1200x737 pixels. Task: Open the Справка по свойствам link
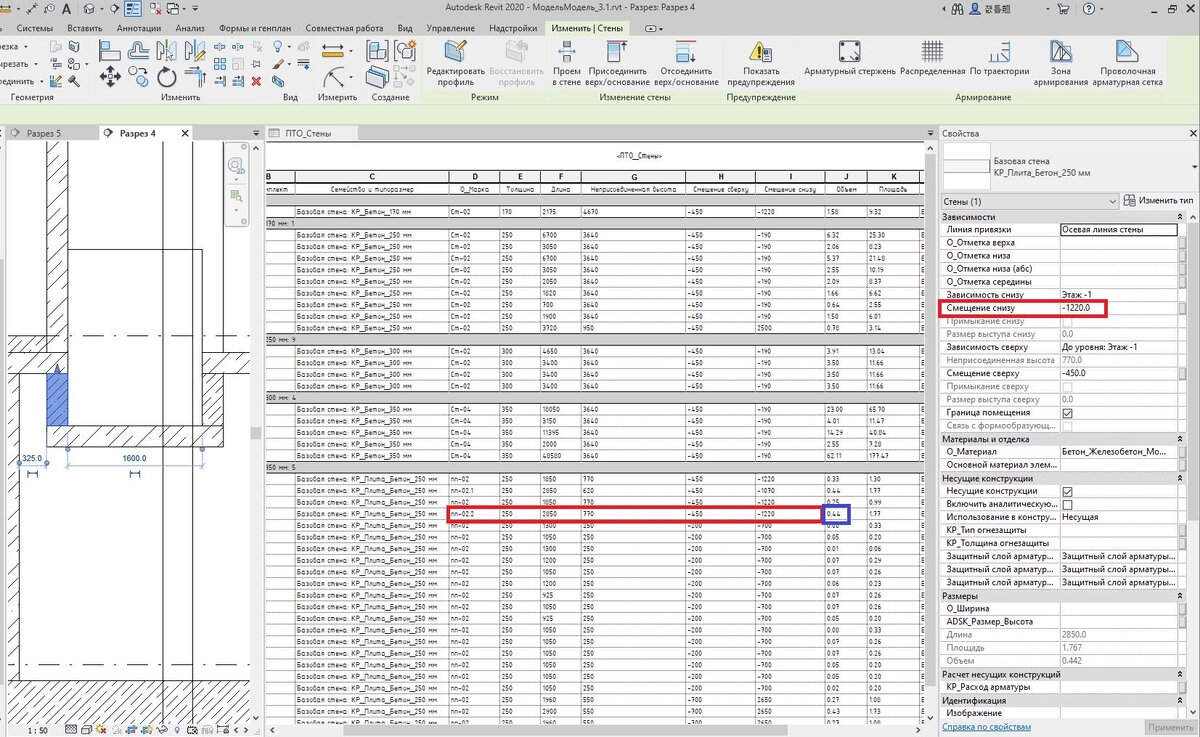coord(986,727)
